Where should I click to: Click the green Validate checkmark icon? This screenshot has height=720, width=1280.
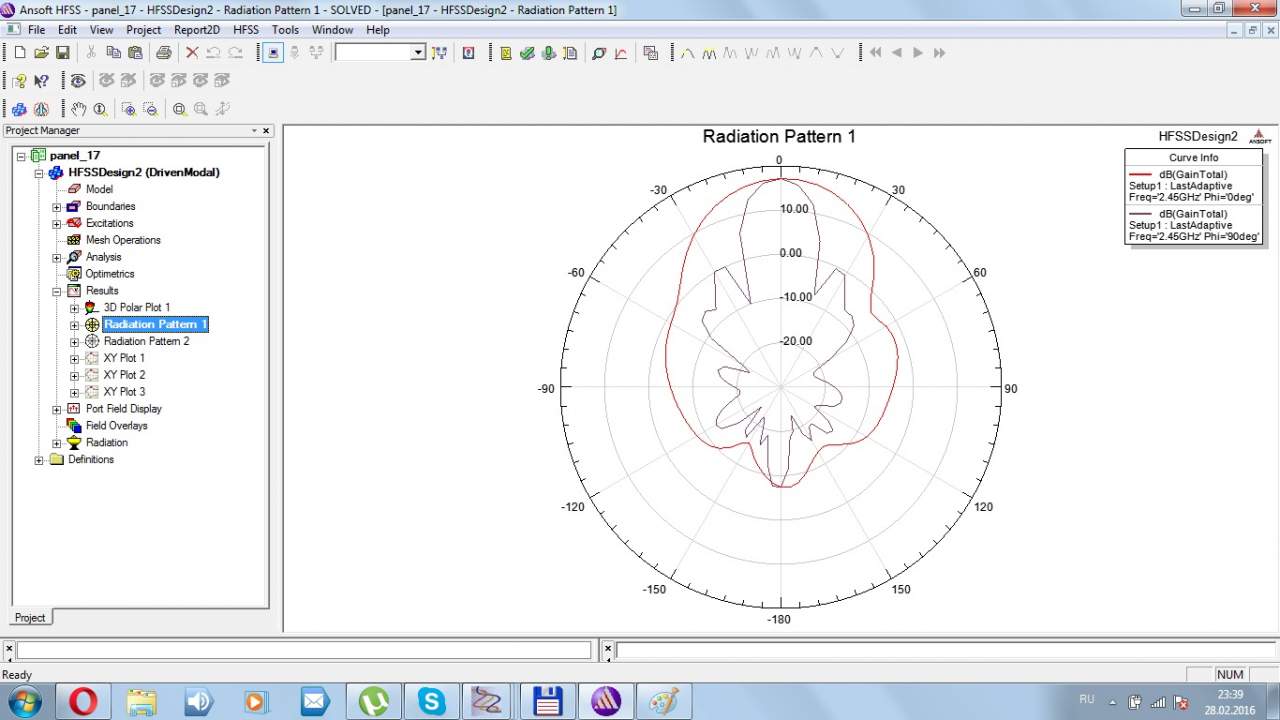[x=527, y=53]
